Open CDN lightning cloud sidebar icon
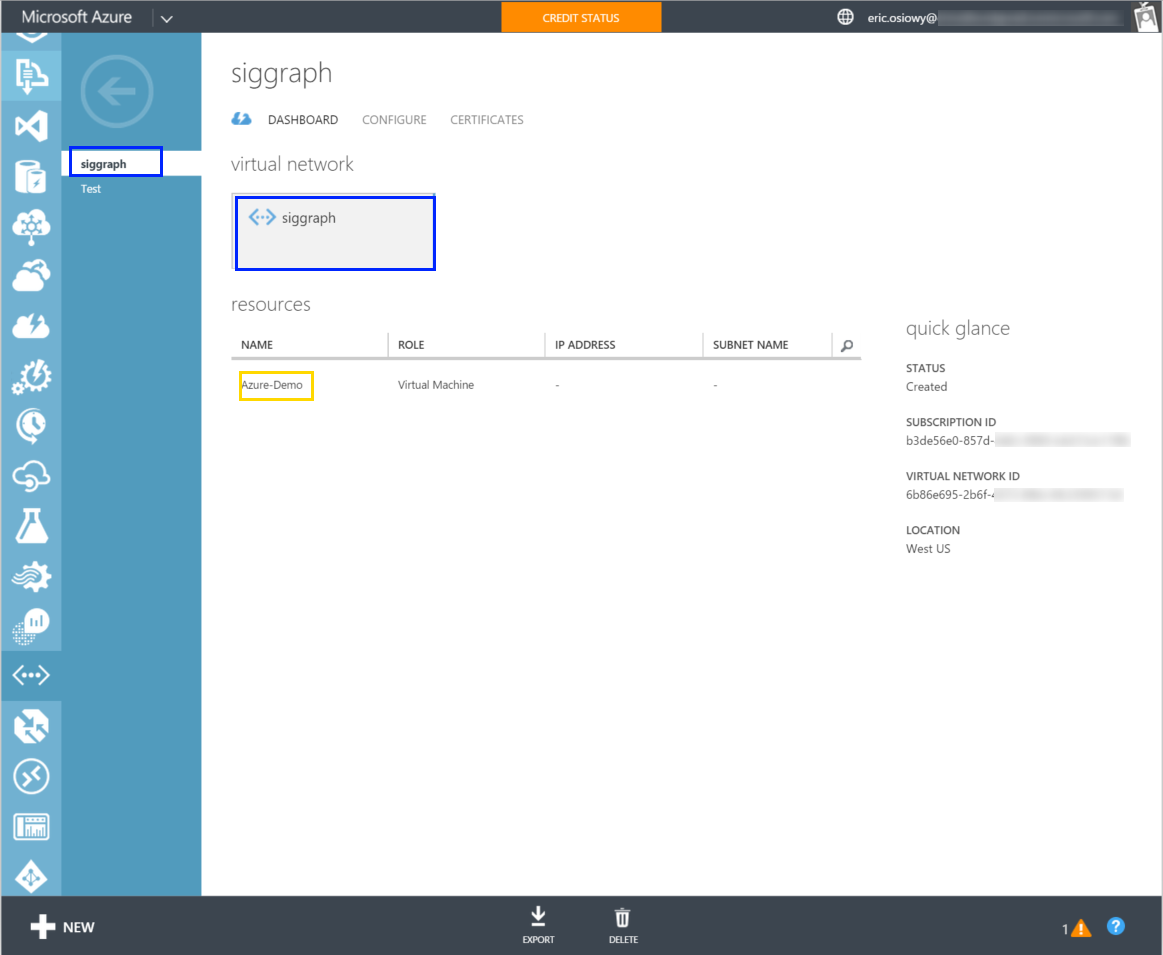1163x955 pixels. pos(31,326)
